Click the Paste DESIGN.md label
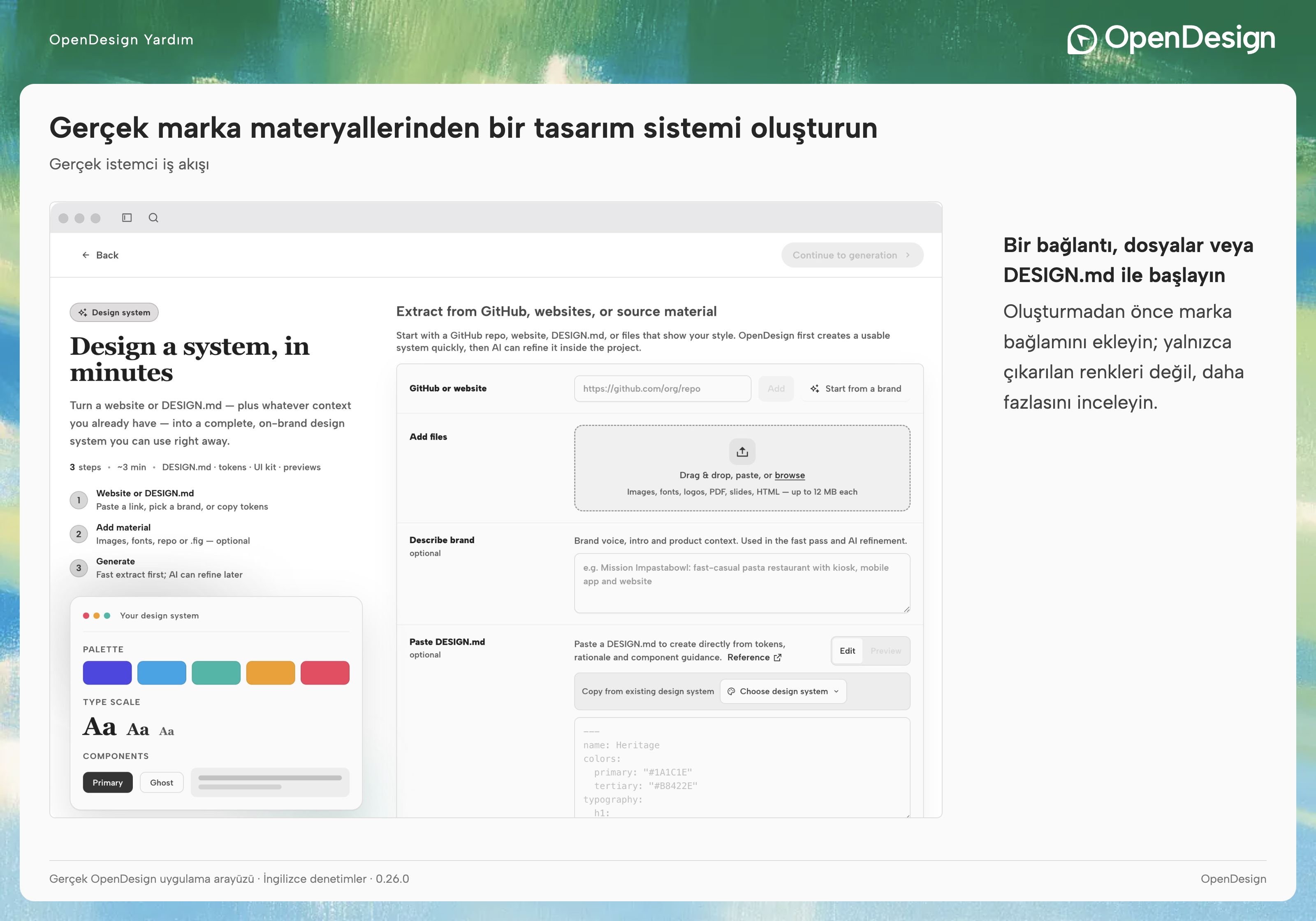The height and width of the screenshot is (921, 1316). coord(447,642)
